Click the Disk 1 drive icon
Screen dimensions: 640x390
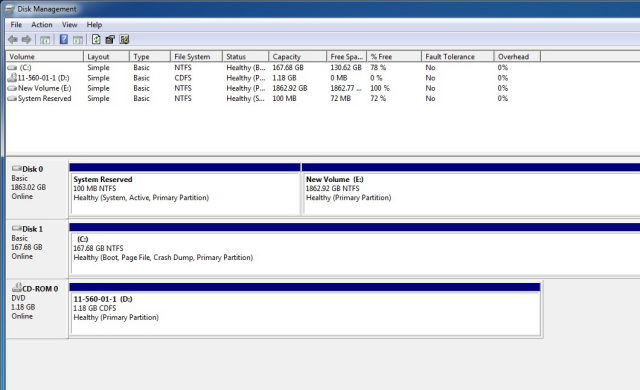[x=17, y=228]
